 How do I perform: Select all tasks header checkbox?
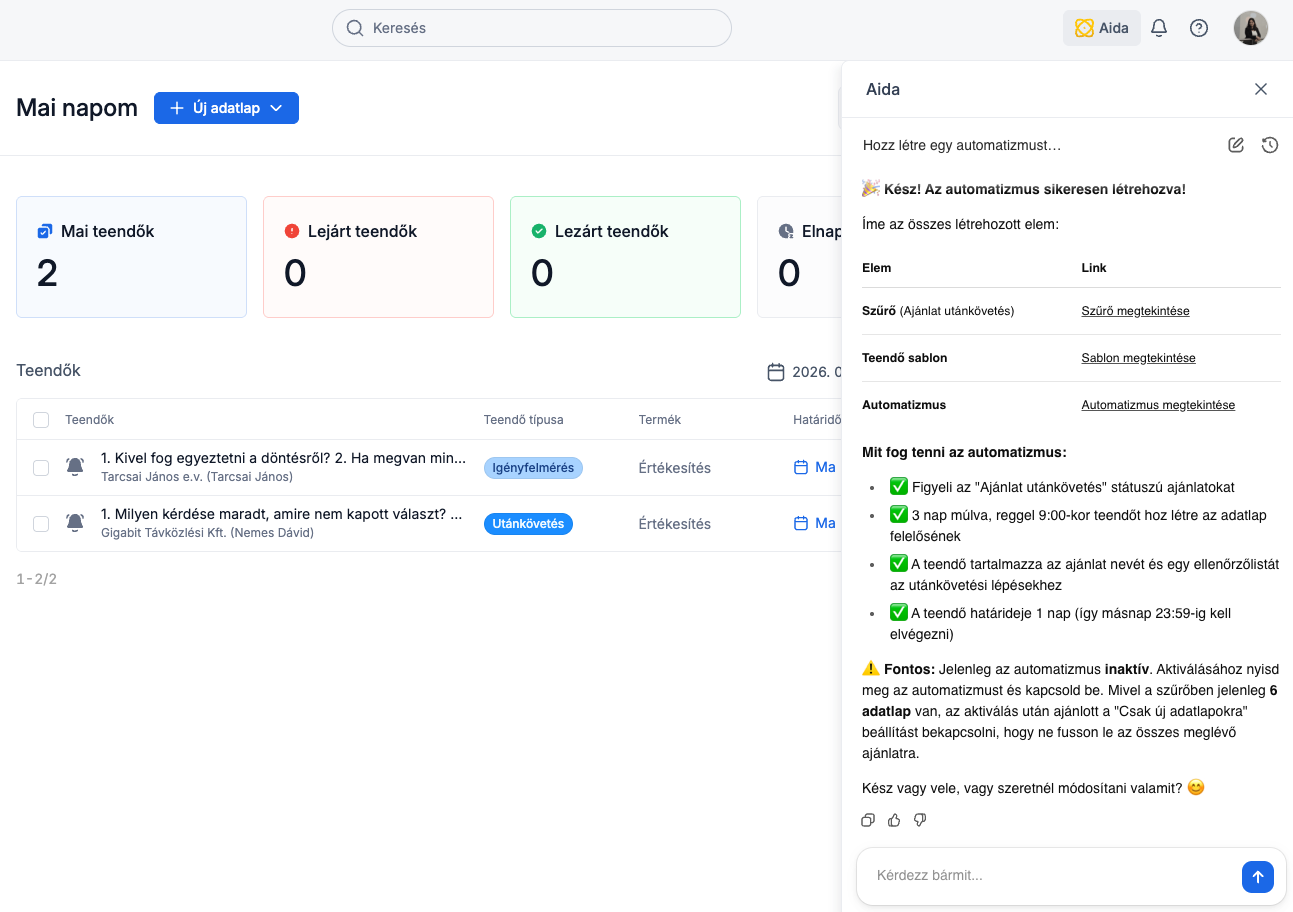[41, 420]
